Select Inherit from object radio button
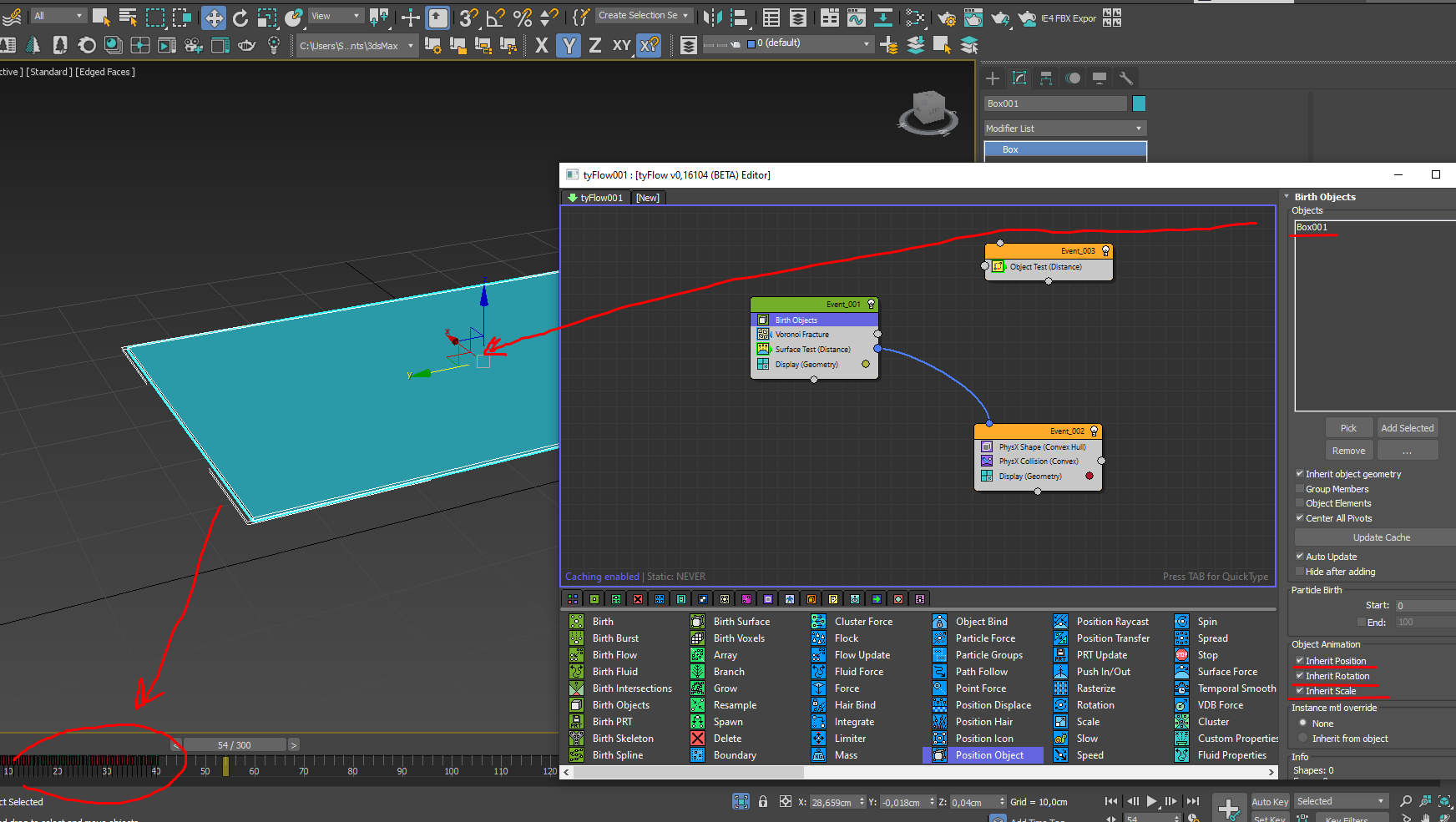Viewport: 1456px width, 822px height. tap(1302, 739)
